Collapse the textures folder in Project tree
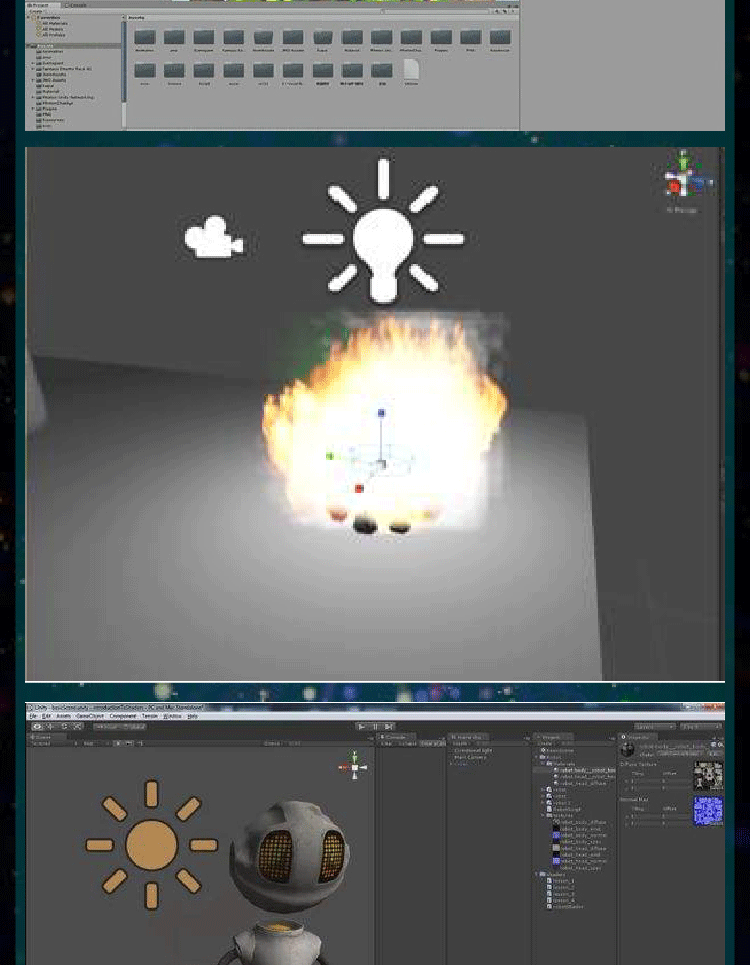Image resolution: width=750 pixels, height=965 pixels. (543, 815)
